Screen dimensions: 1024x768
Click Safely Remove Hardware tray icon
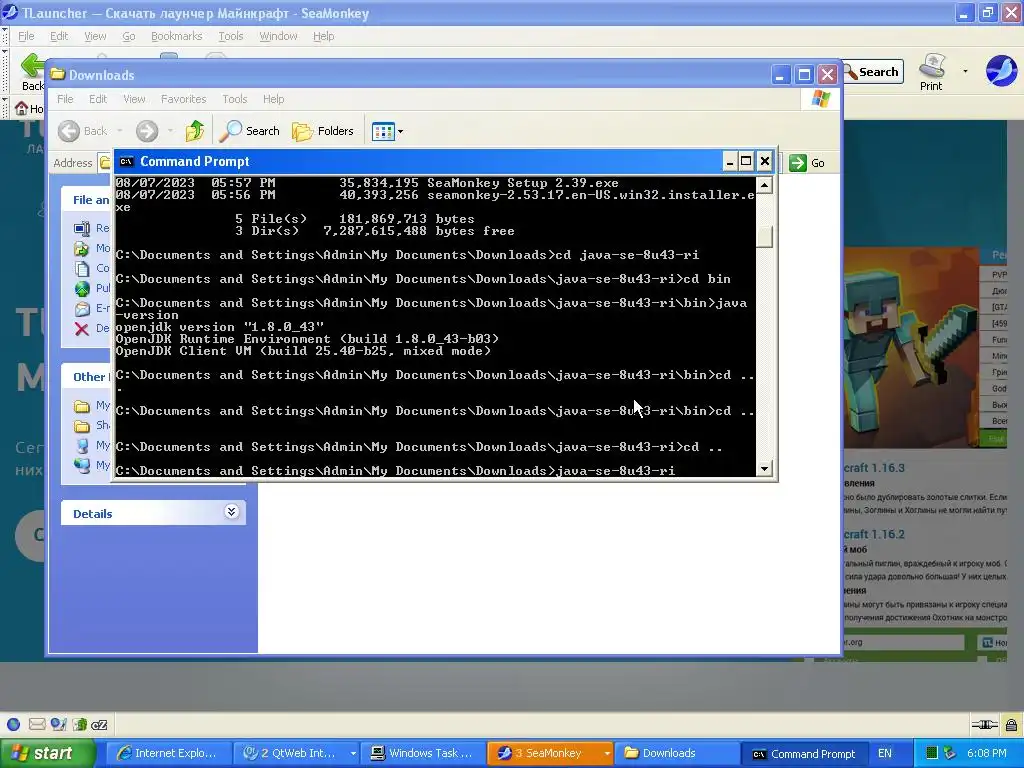tap(950, 753)
